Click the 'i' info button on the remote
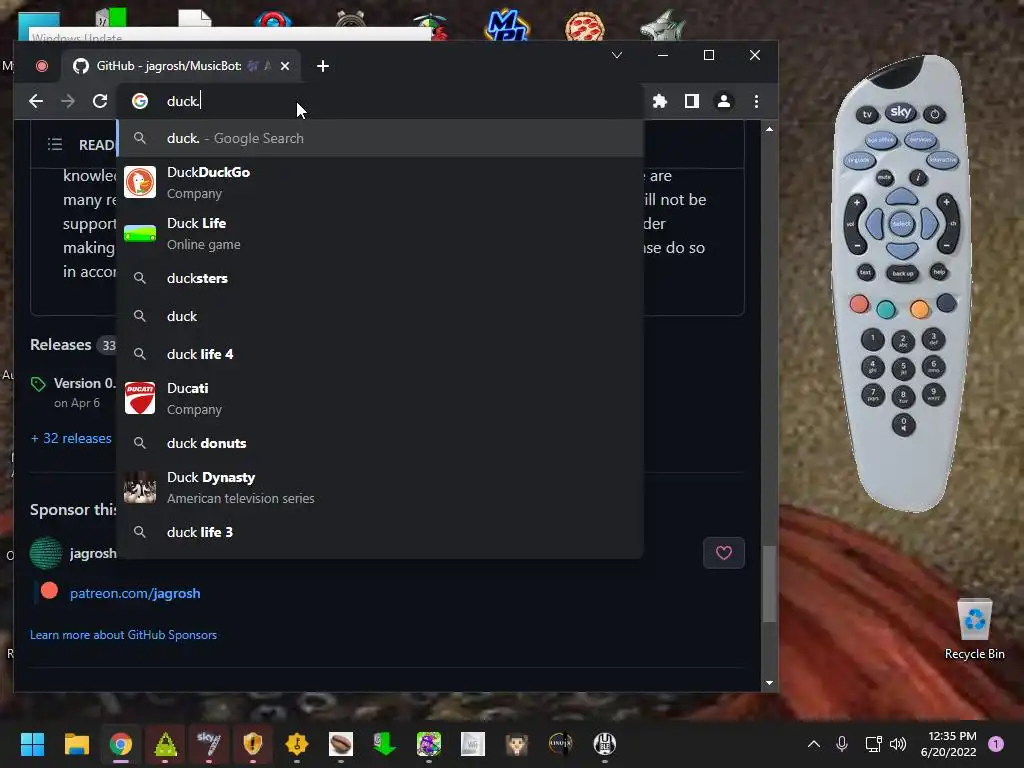Viewport: 1024px width, 768px height. [x=918, y=177]
